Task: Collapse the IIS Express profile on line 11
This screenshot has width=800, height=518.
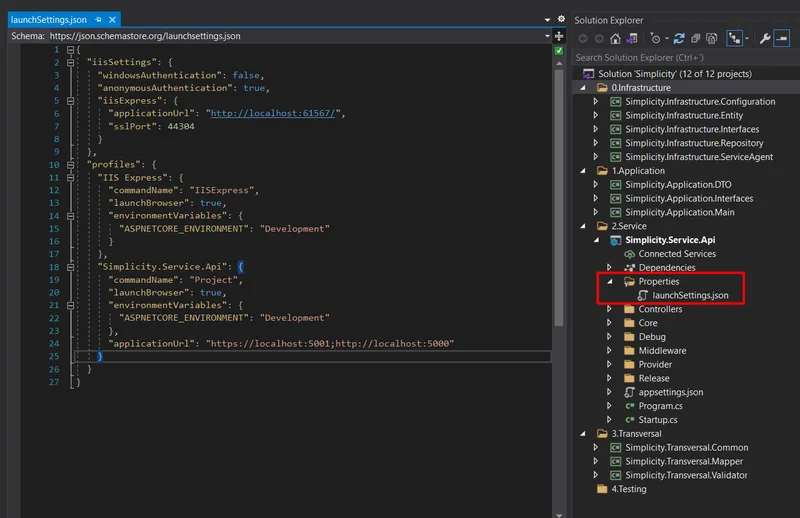Action: point(70,178)
